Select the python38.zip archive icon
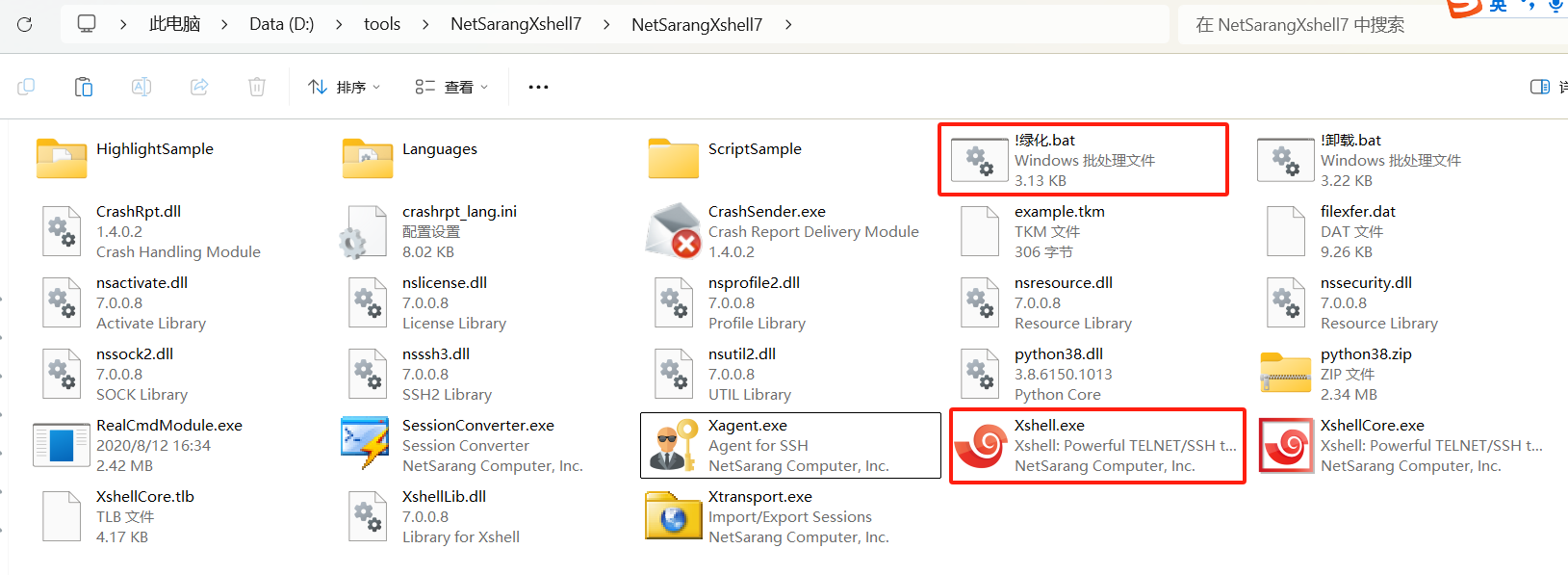The height and width of the screenshot is (575, 1568). [x=1286, y=374]
